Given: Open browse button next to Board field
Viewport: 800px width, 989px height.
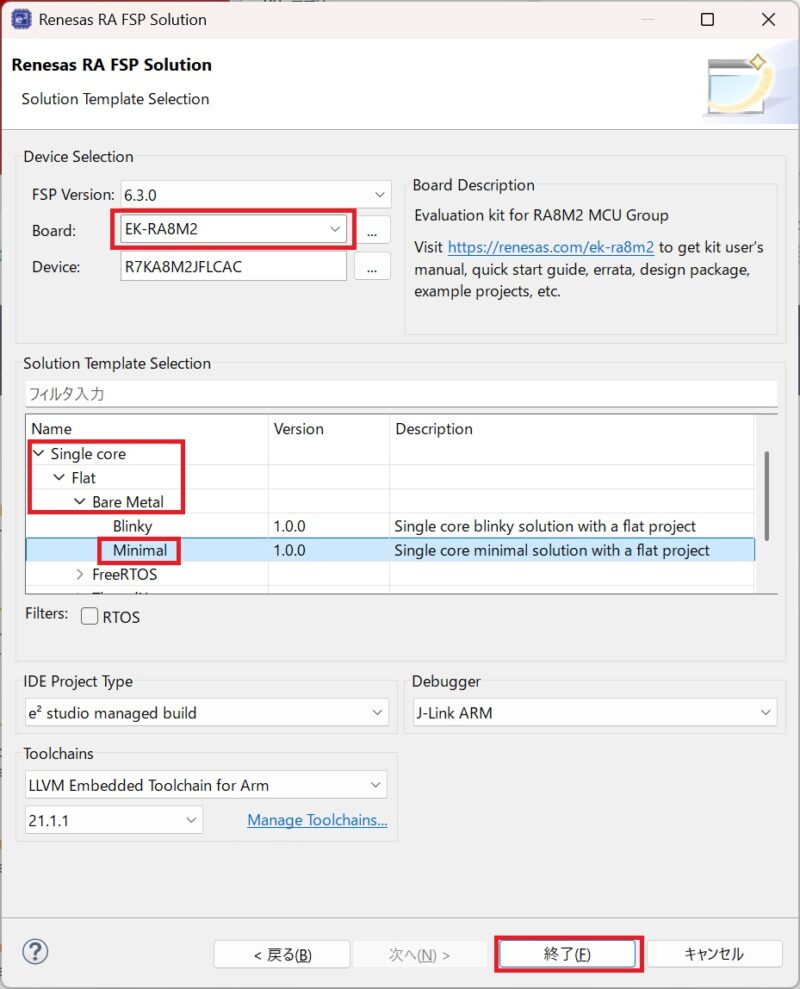Looking at the screenshot, I should pos(372,230).
